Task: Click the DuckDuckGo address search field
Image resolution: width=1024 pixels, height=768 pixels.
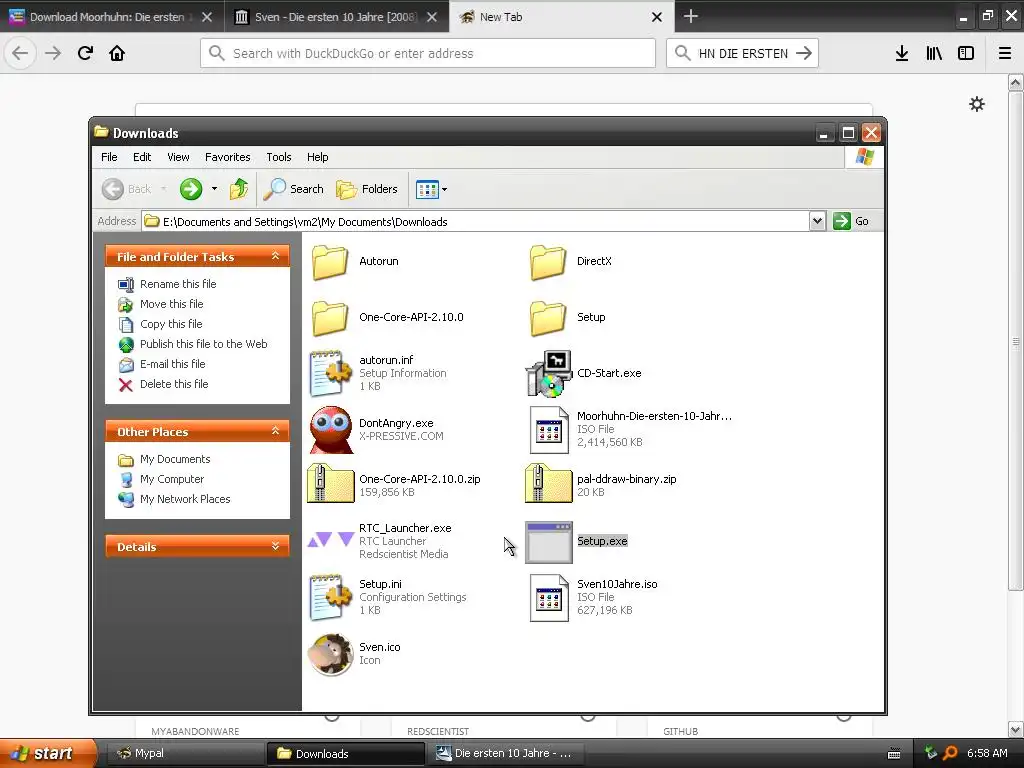Action: (428, 53)
